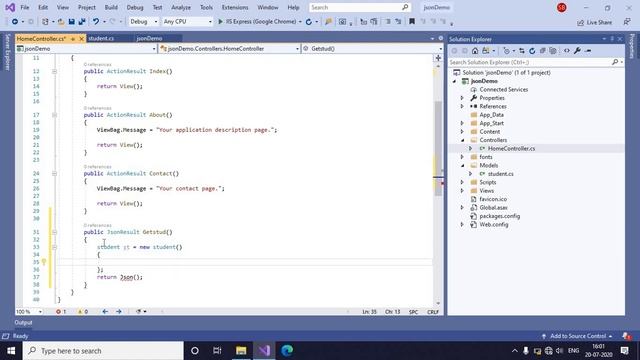Open Properties wrench icon in Solution Explorer
Viewport: 640px width, 360px height.
(578, 51)
